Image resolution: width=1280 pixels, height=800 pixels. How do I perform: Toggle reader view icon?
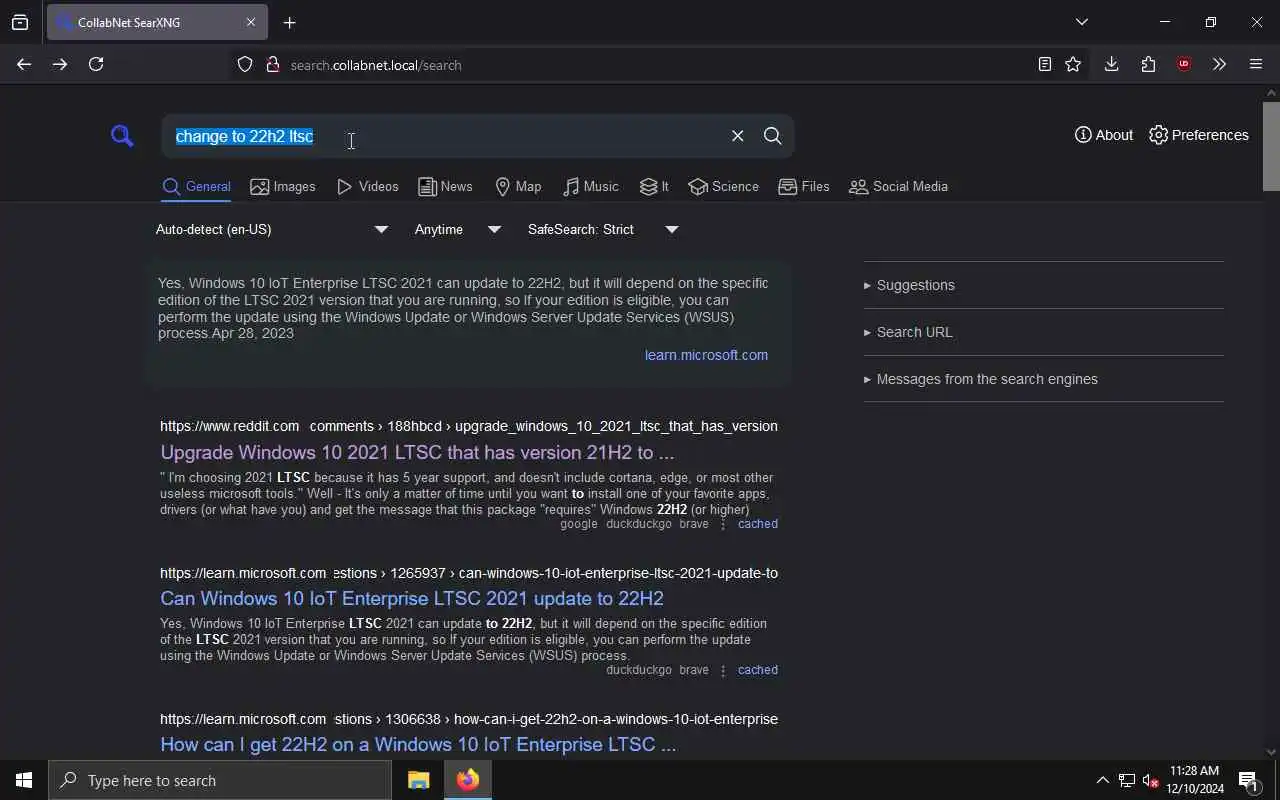pos(1044,64)
